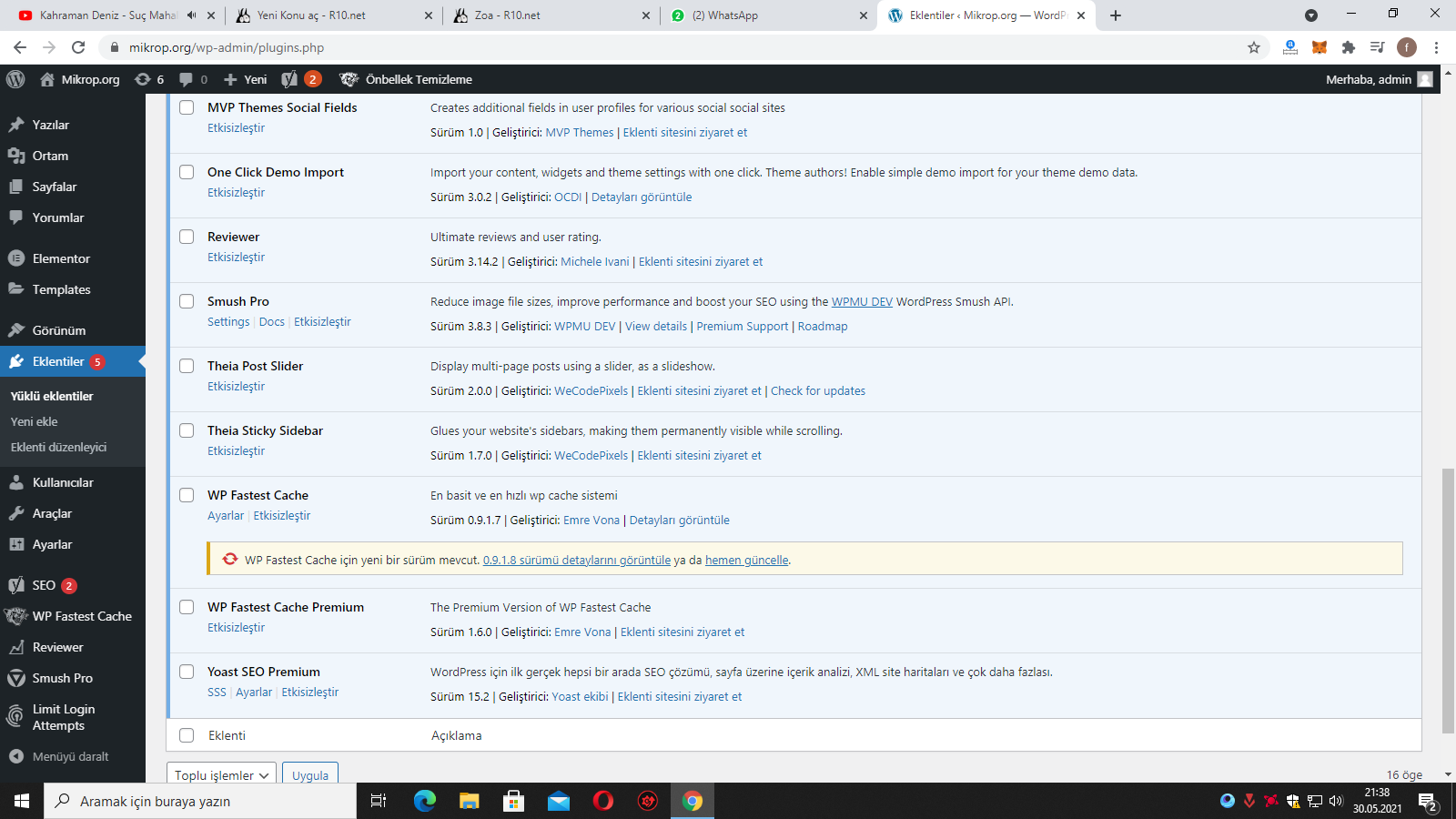
Task: Open Elementor in the sidebar
Action: point(61,258)
